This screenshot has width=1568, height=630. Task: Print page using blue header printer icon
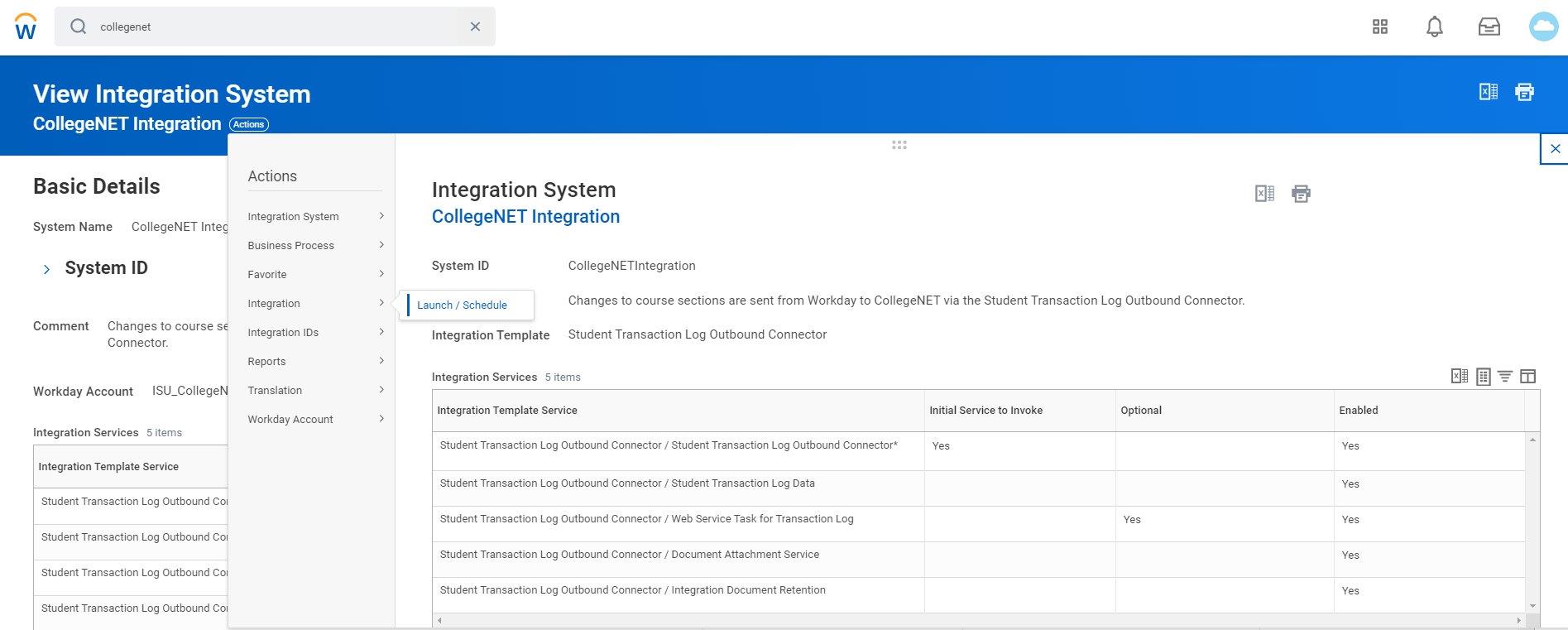tap(1524, 92)
